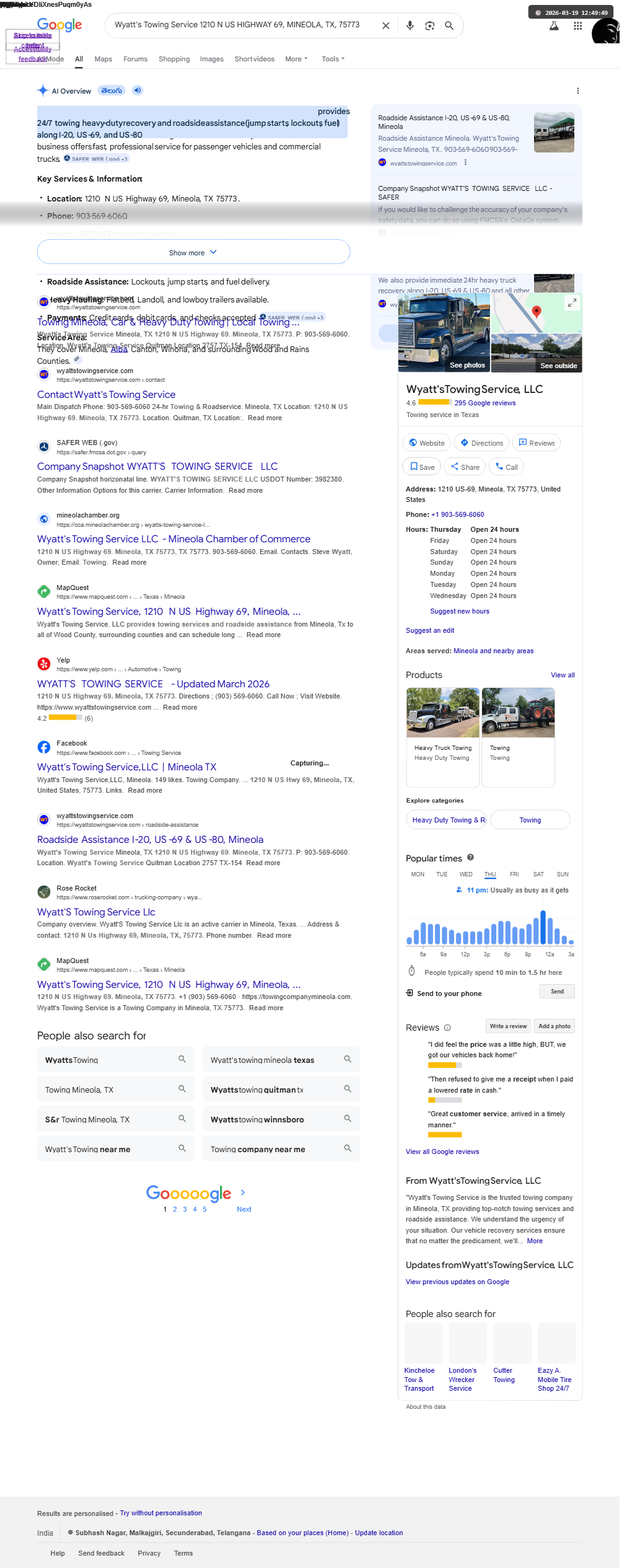Screen dimensions: 627x1568
Task: Start voice search with microphone icon
Action: pyautogui.click(x=410, y=25)
